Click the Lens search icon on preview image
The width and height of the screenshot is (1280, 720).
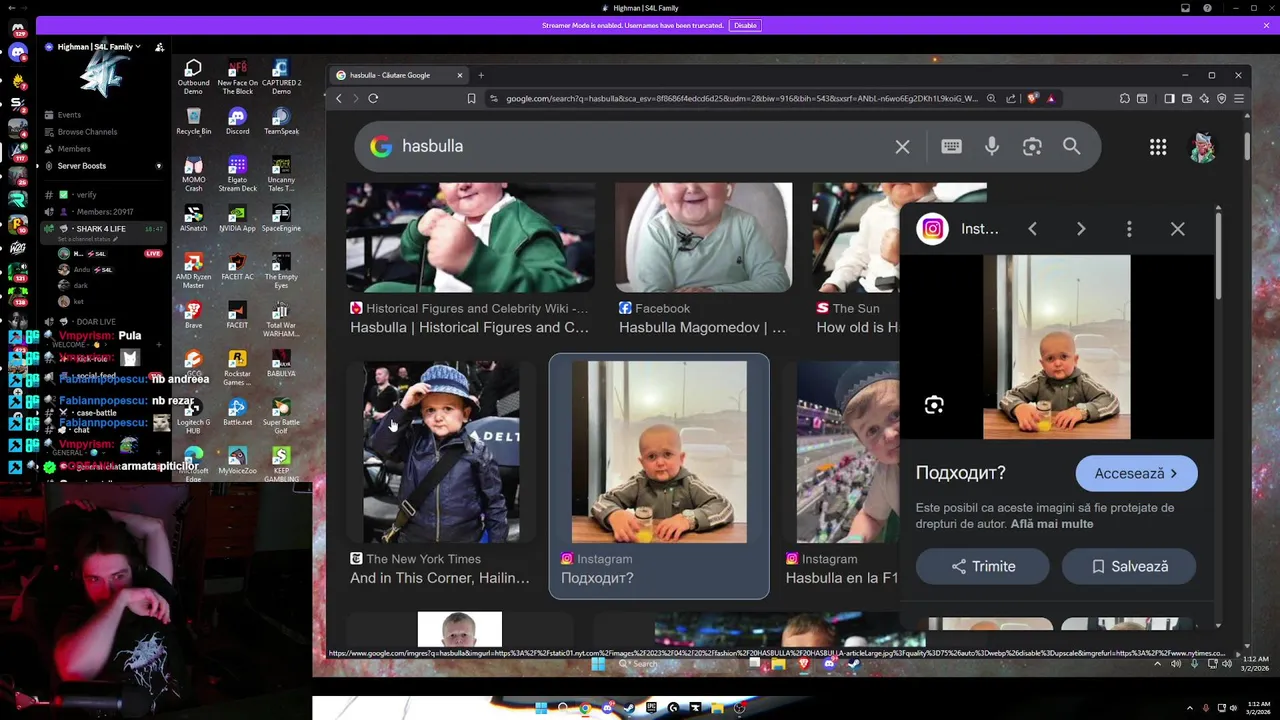tap(934, 405)
